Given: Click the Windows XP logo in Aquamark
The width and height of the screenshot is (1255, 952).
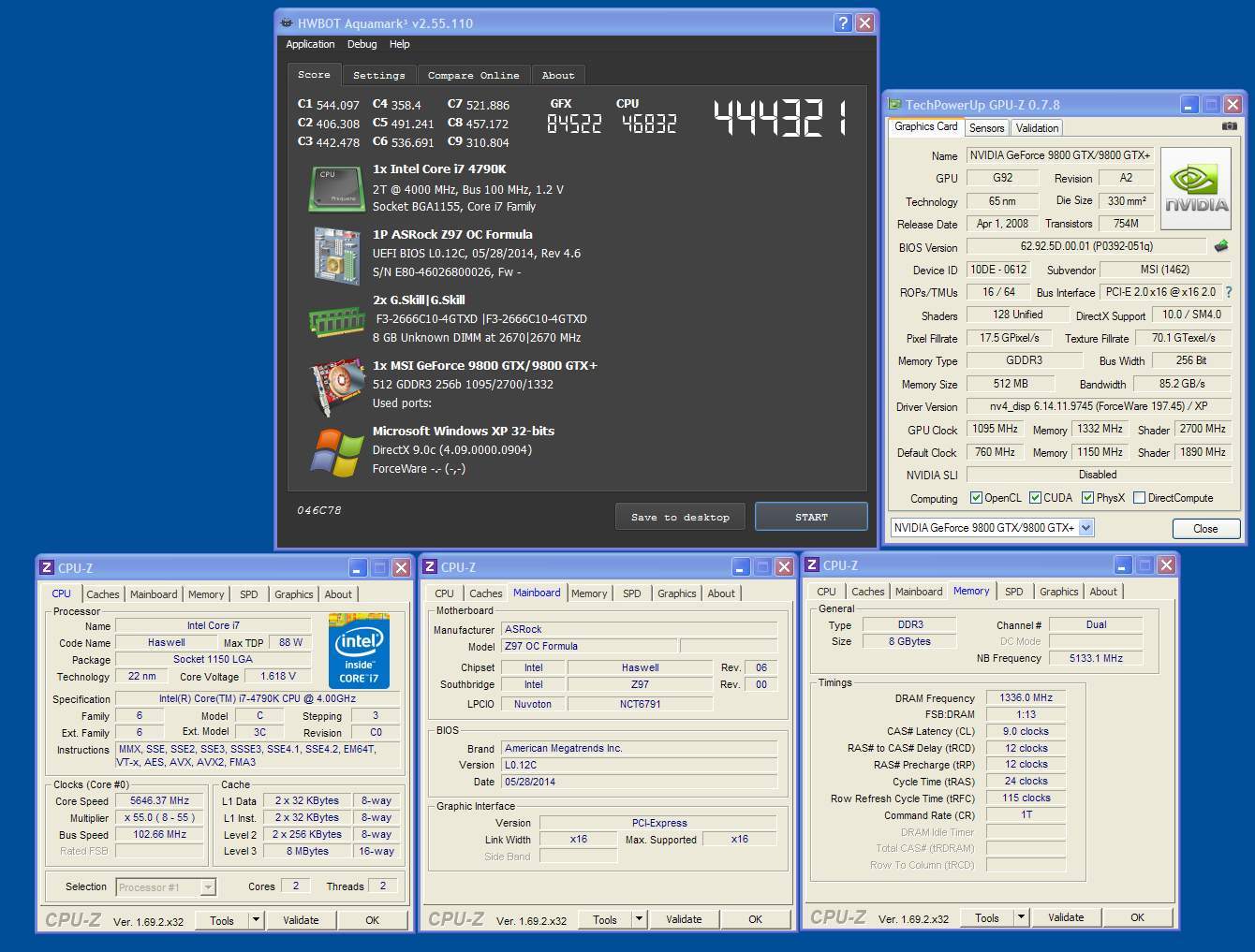Looking at the screenshot, I should click(337, 452).
